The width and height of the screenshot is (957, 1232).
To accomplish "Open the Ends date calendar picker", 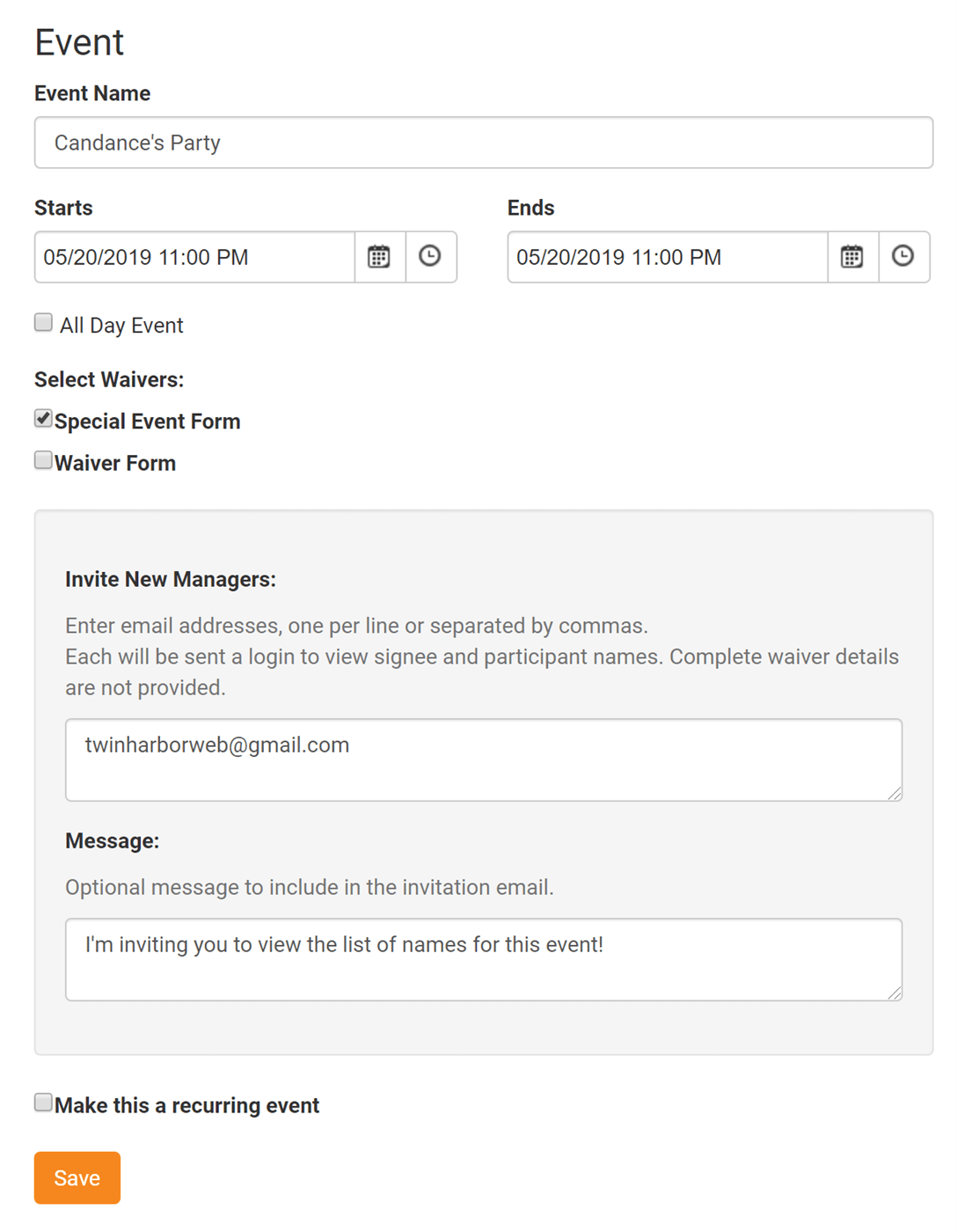I will pyautogui.click(x=851, y=257).
